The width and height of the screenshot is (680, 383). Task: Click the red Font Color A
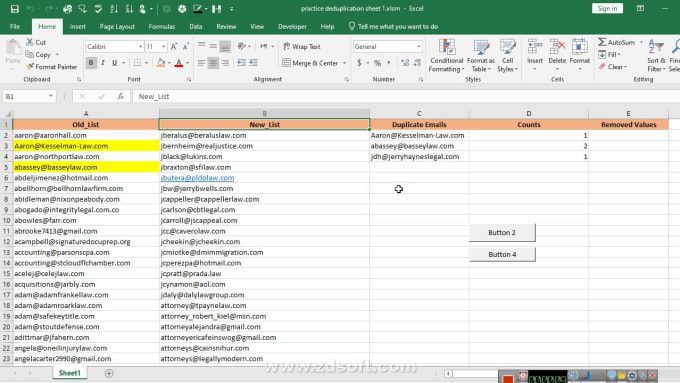click(x=179, y=63)
